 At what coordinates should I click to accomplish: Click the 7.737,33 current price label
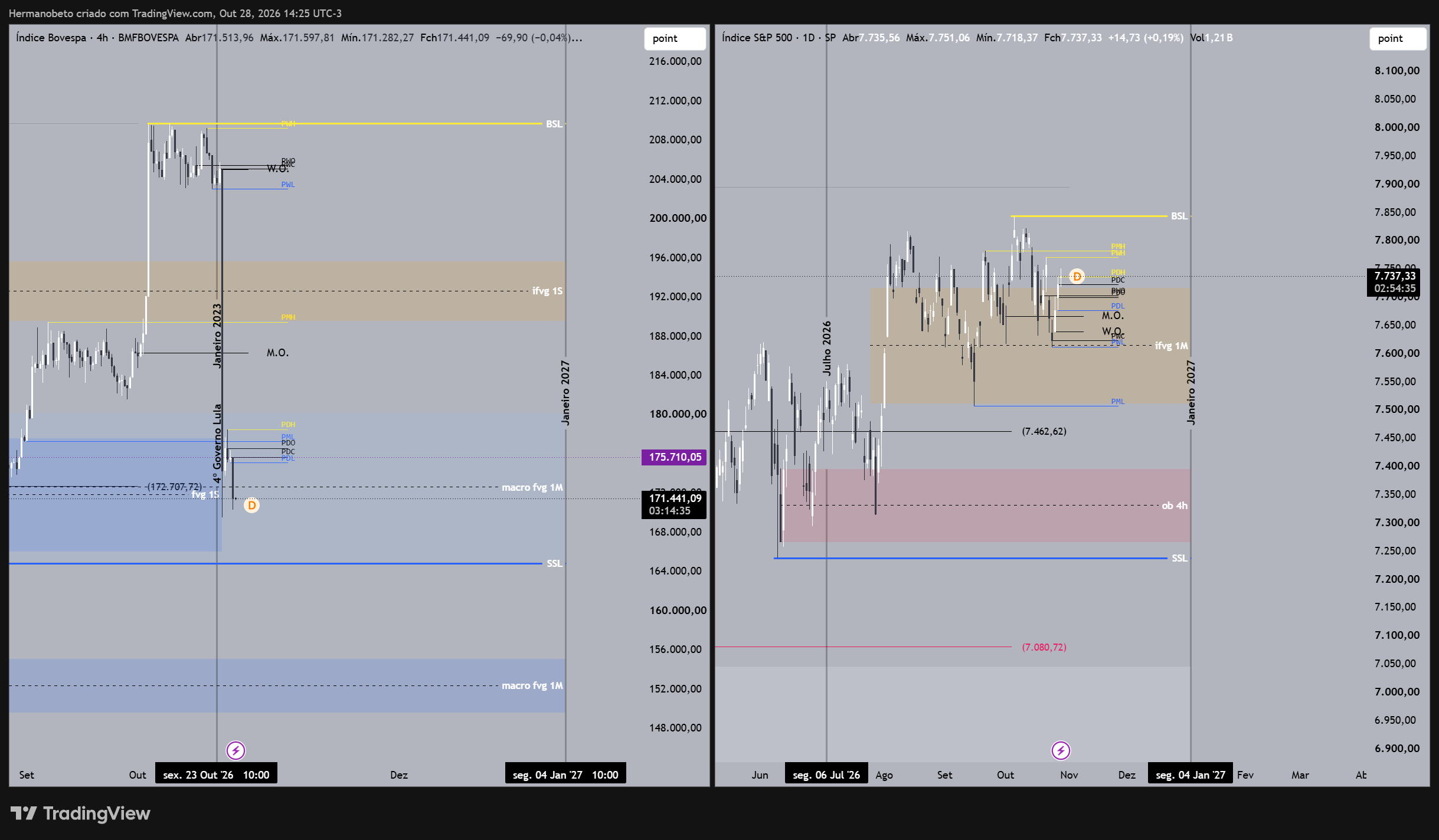tap(1394, 282)
